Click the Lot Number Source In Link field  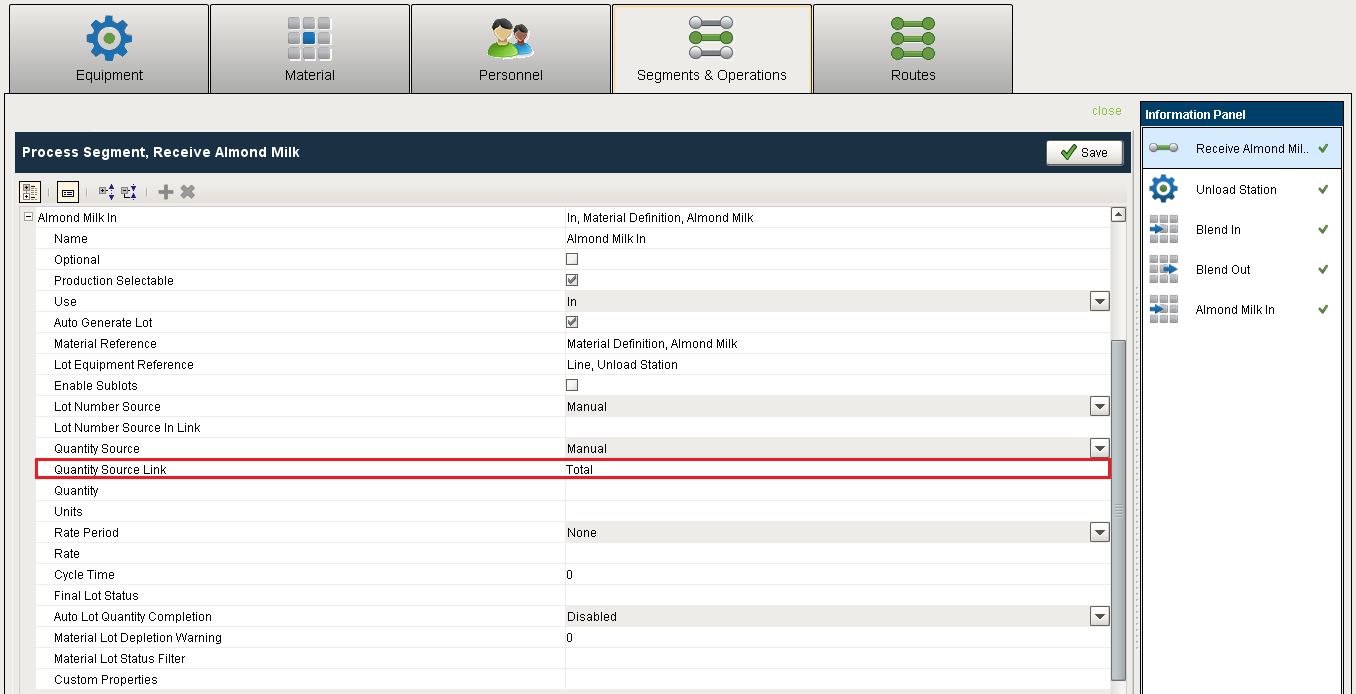click(x=837, y=428)
